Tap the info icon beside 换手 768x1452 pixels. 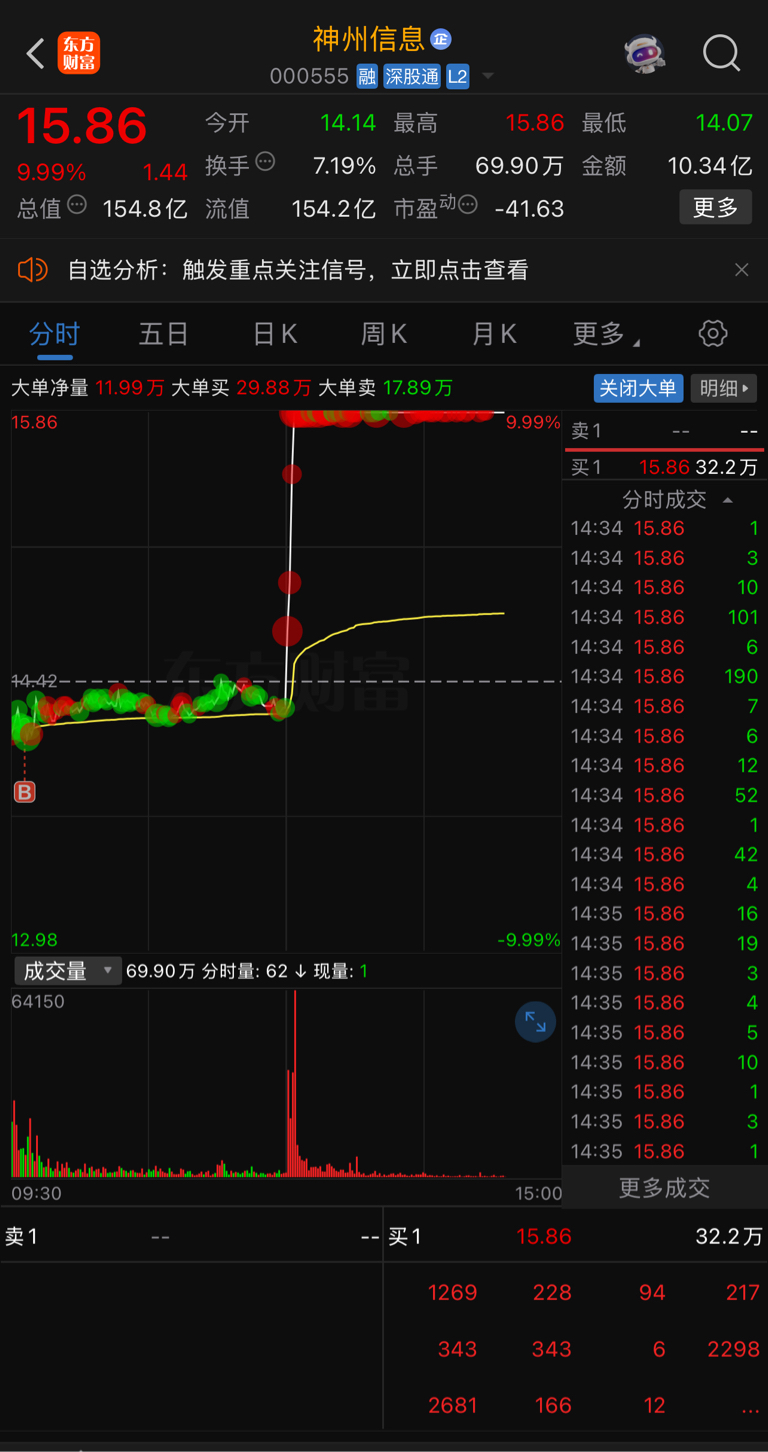(x=266, y=161)
